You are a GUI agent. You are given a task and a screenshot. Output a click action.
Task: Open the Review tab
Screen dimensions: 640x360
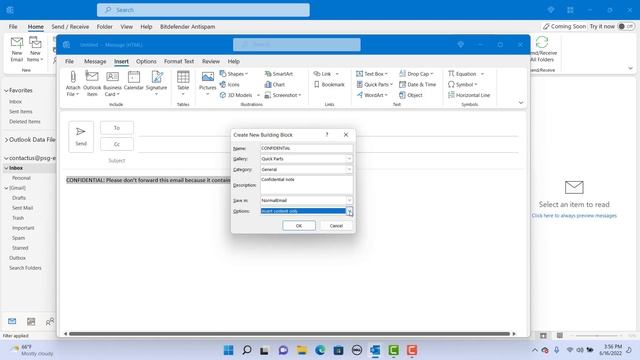pyautogui.click(x=211, y=61)
